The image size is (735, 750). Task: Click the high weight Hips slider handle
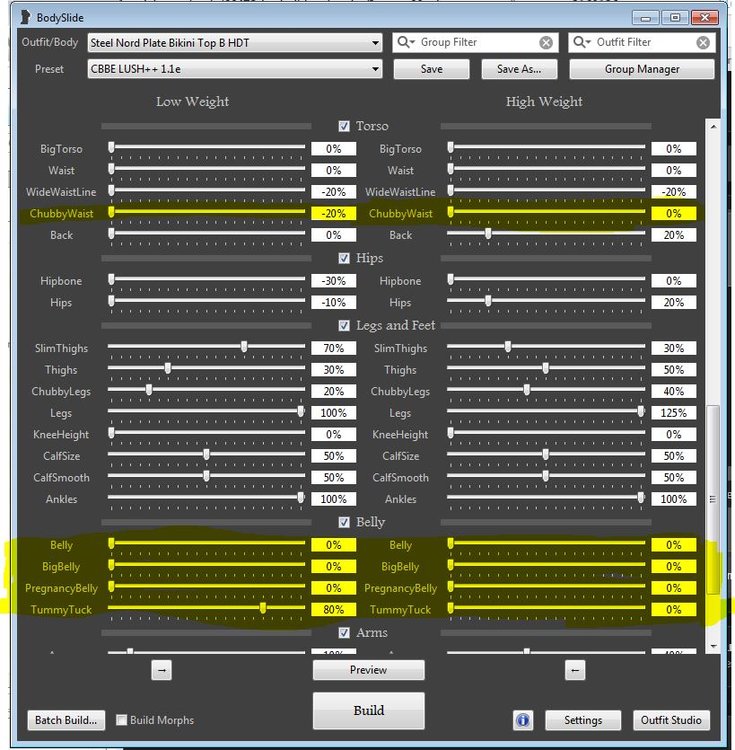point(488,301)
